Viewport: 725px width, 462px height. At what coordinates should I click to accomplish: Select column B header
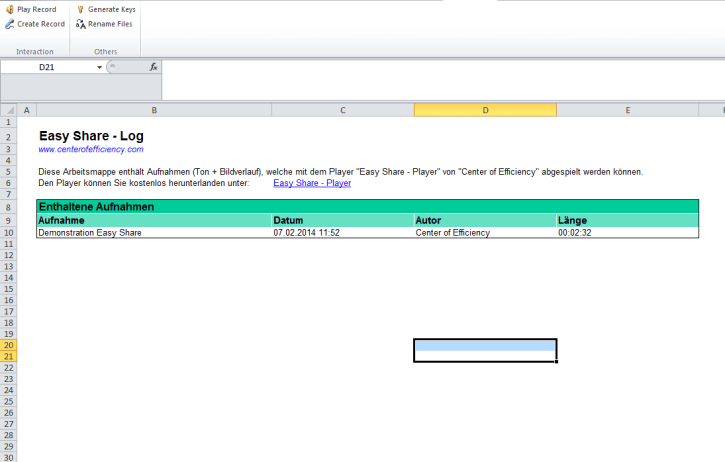(x=154, y=111)
